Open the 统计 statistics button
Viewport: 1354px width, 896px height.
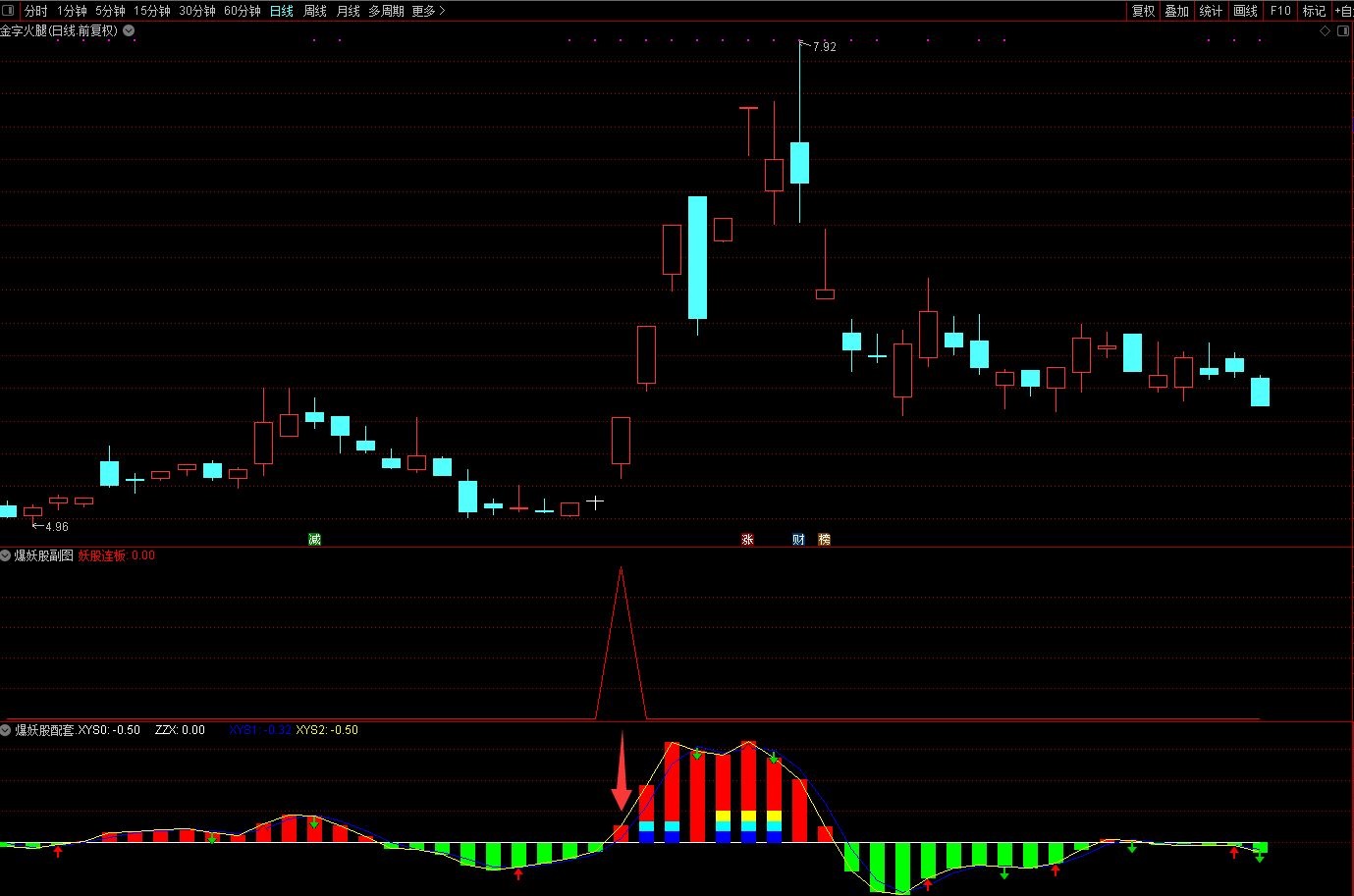[1211, 11]
